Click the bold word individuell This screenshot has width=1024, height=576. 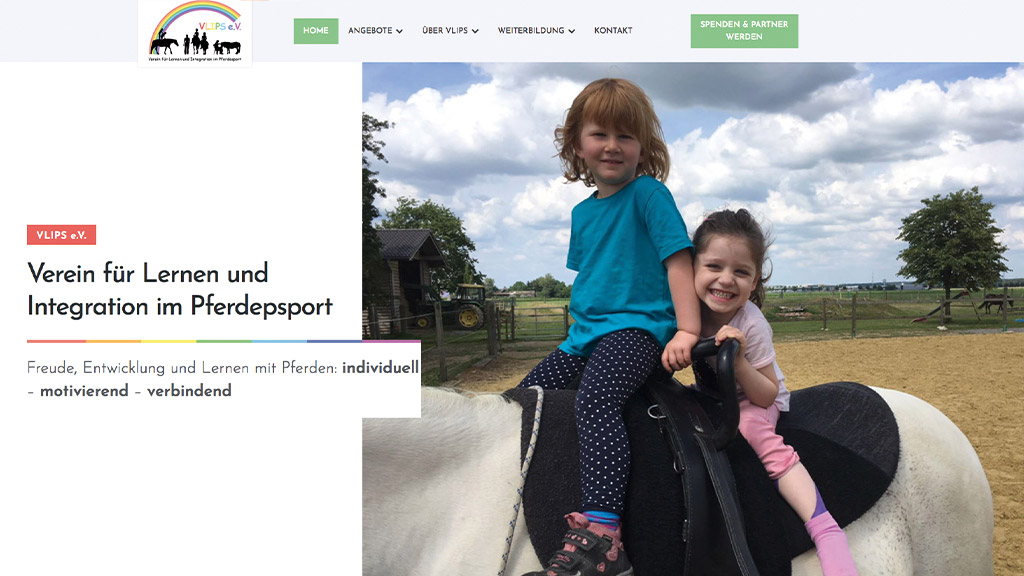(x=380, y=368)
